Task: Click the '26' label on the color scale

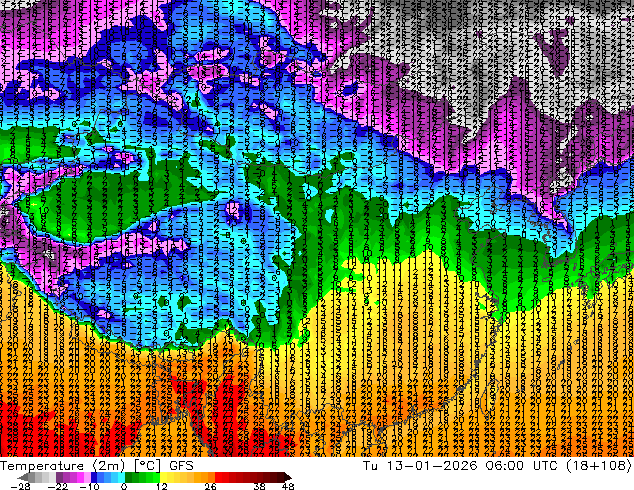Action: coord(210,486)
